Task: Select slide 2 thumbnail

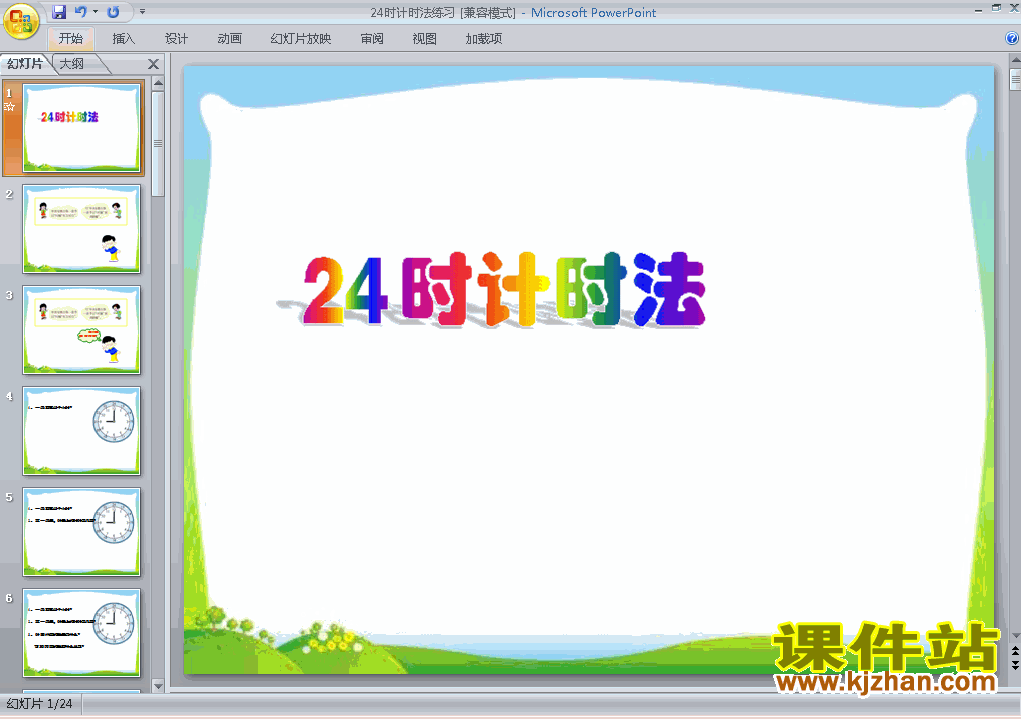Action: pyautogui.click(x=81, y=229)
